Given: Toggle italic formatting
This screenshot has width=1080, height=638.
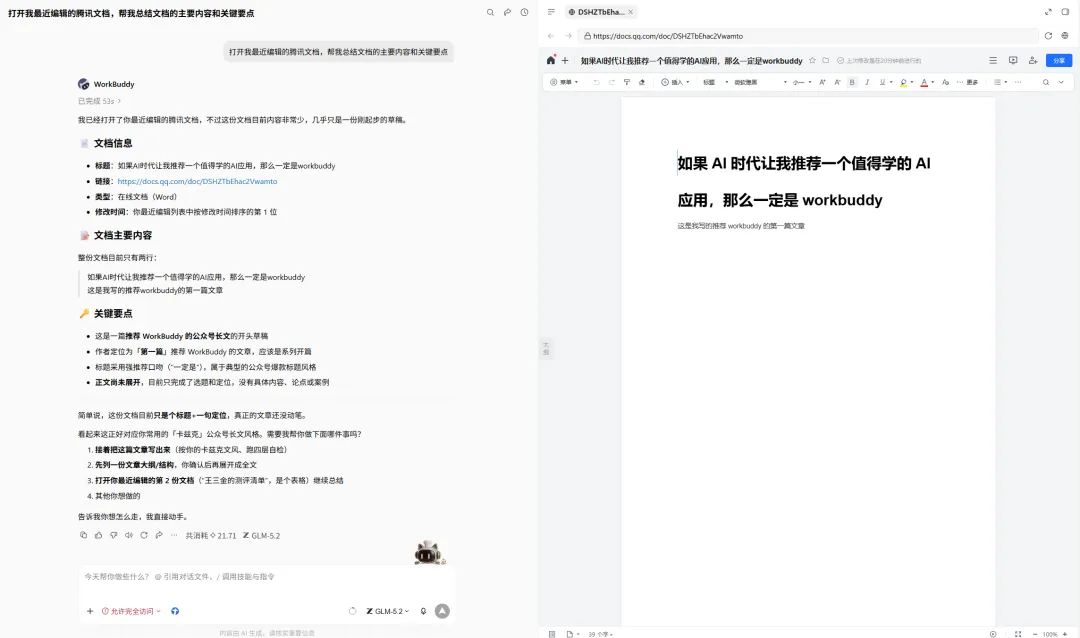Looking at the screenshot, I should click(867, 82).
